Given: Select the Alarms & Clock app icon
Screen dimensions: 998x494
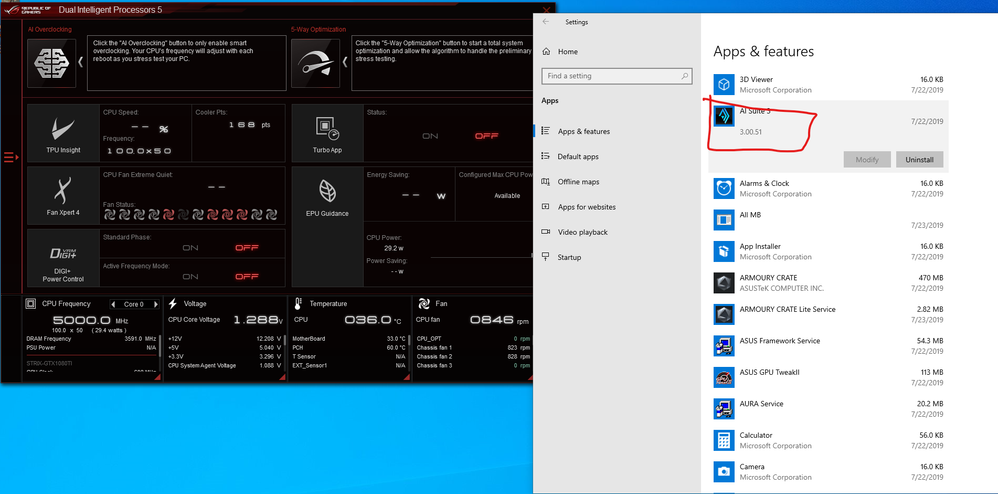Looking at the screenshot, I should [724, 188].
